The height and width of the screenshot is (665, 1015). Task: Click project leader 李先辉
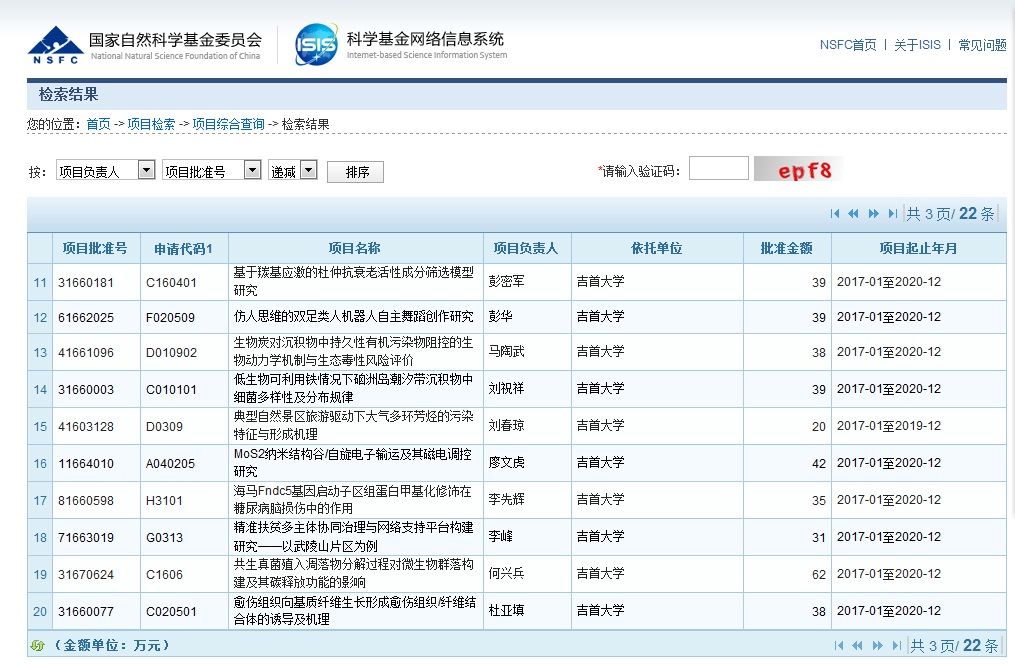pyautogui.click(x=506, y=499)
